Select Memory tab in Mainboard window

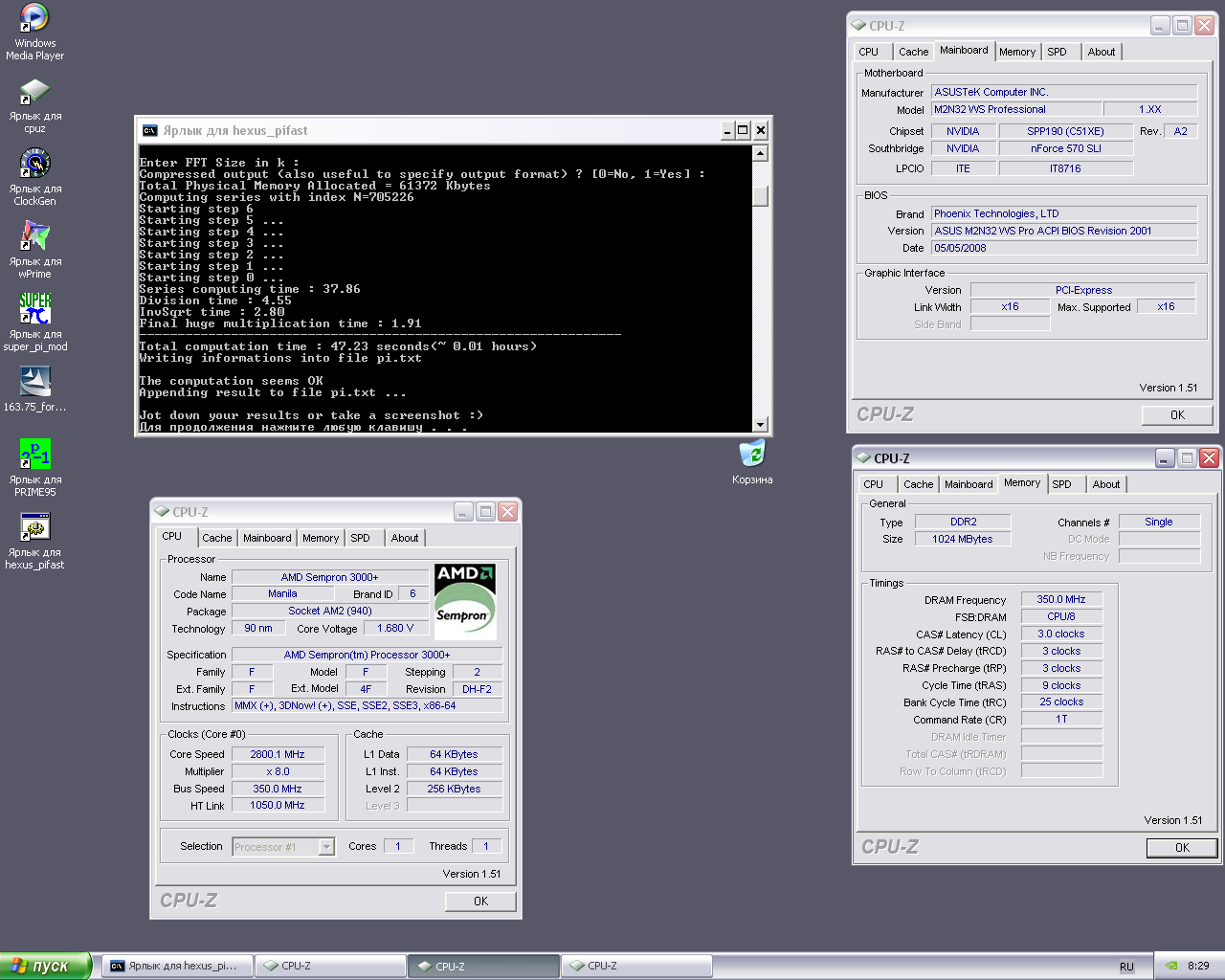pos(1017,52)
